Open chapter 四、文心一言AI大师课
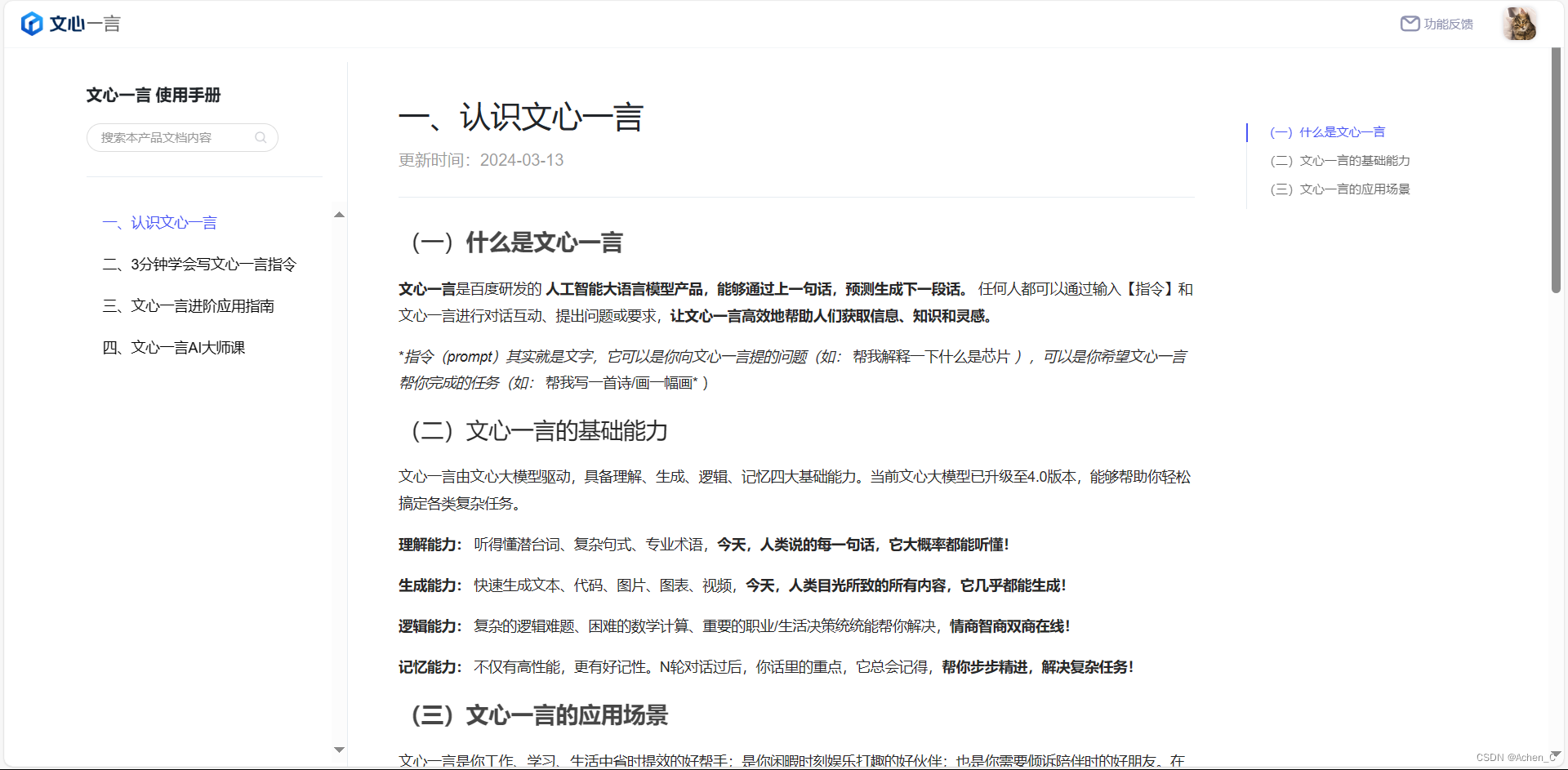 click(173, 347)
